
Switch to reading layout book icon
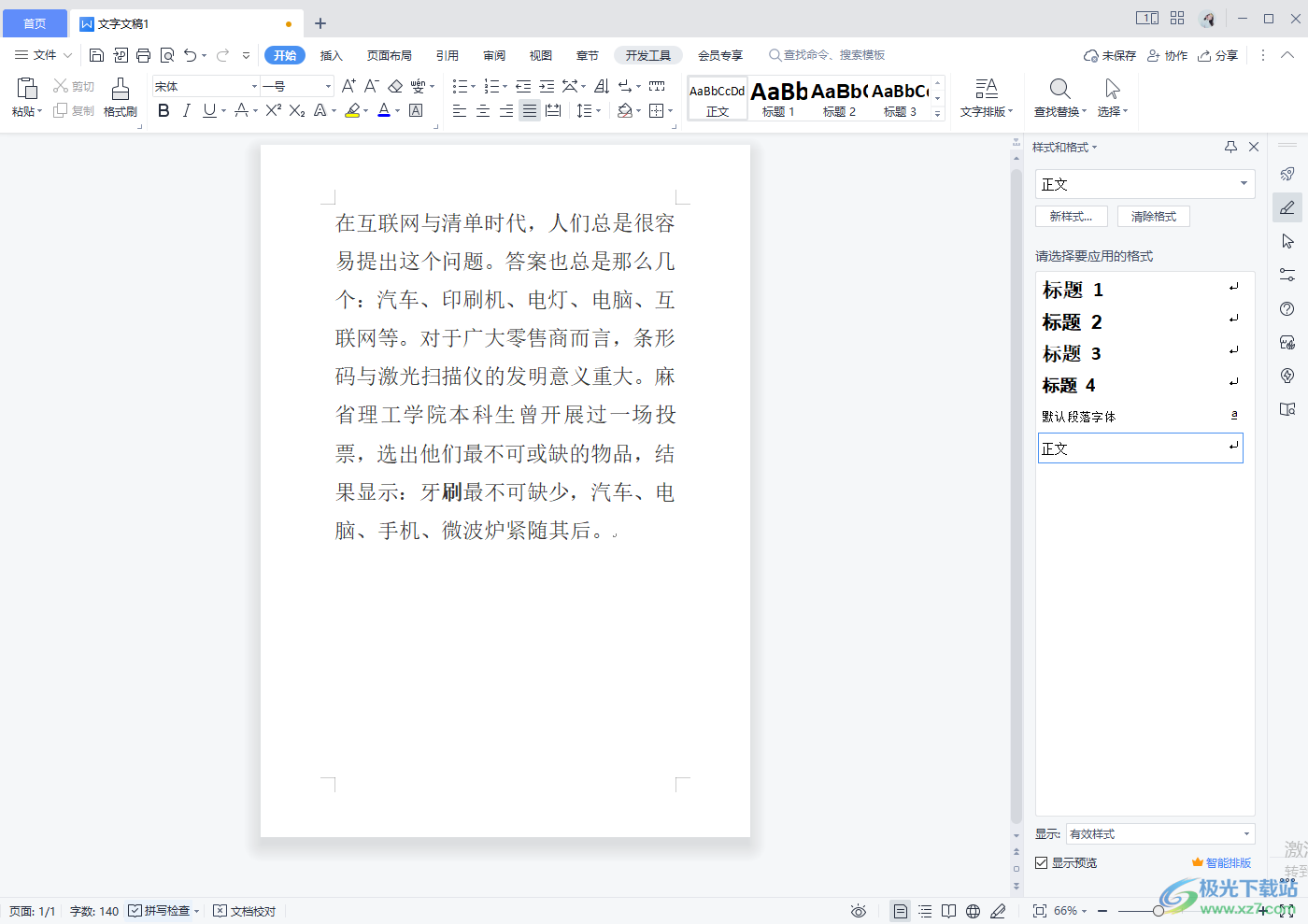[x=948, y=911]
